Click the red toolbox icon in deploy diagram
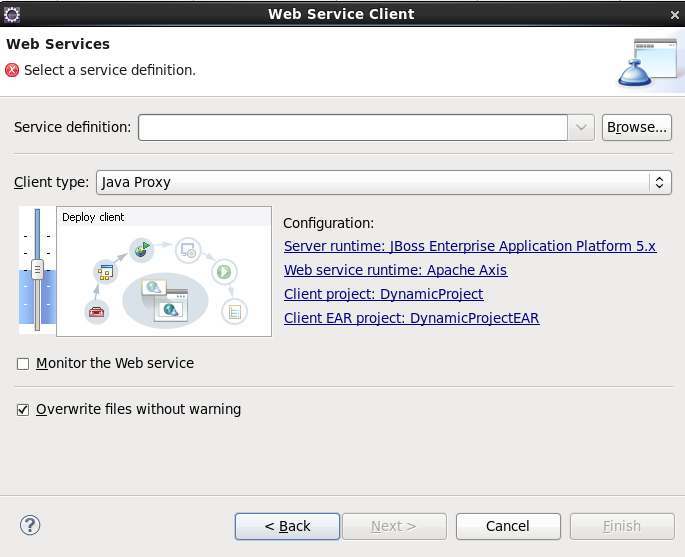 pos(96,311)
